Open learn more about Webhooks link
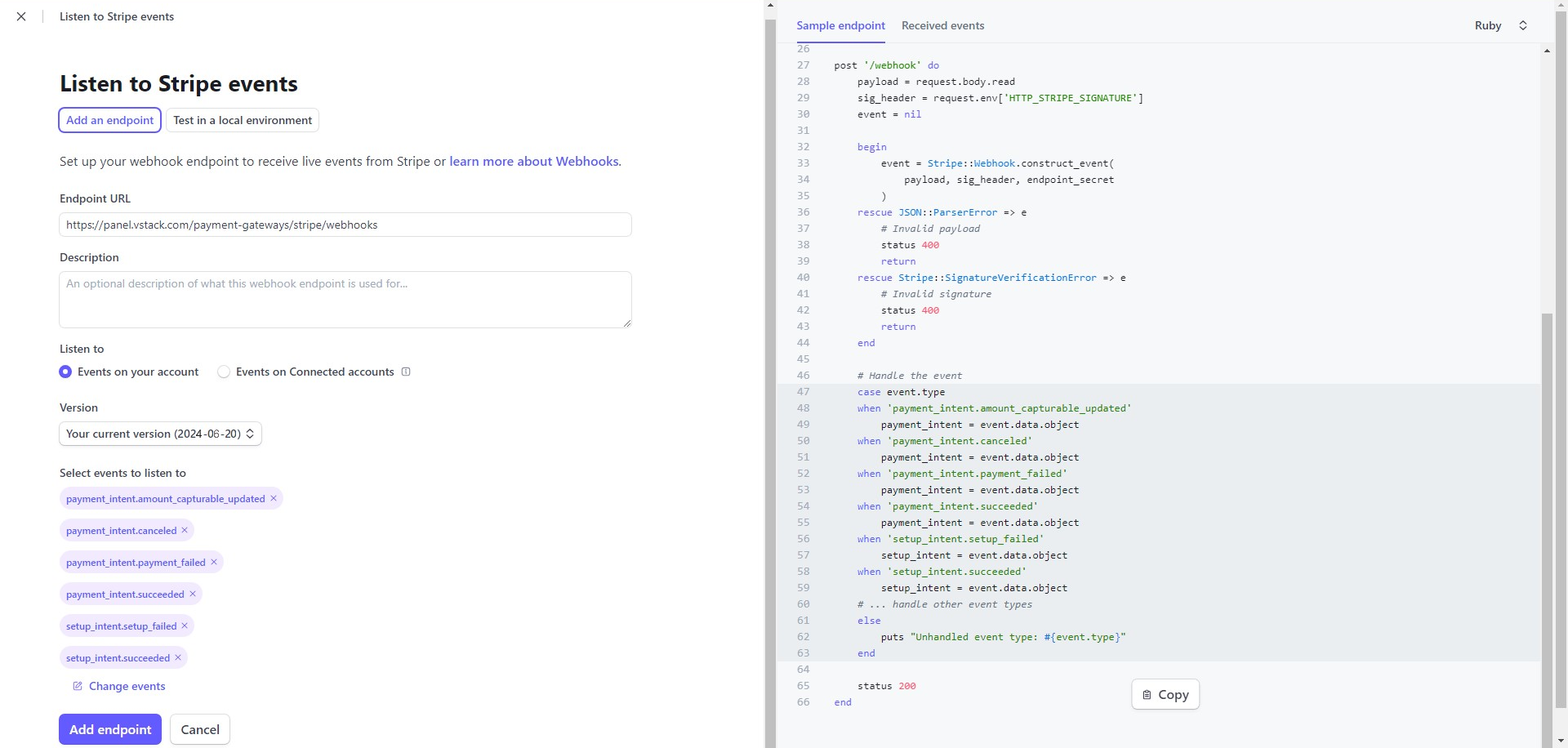This screenshot has height=748, width=1568. 534,161
